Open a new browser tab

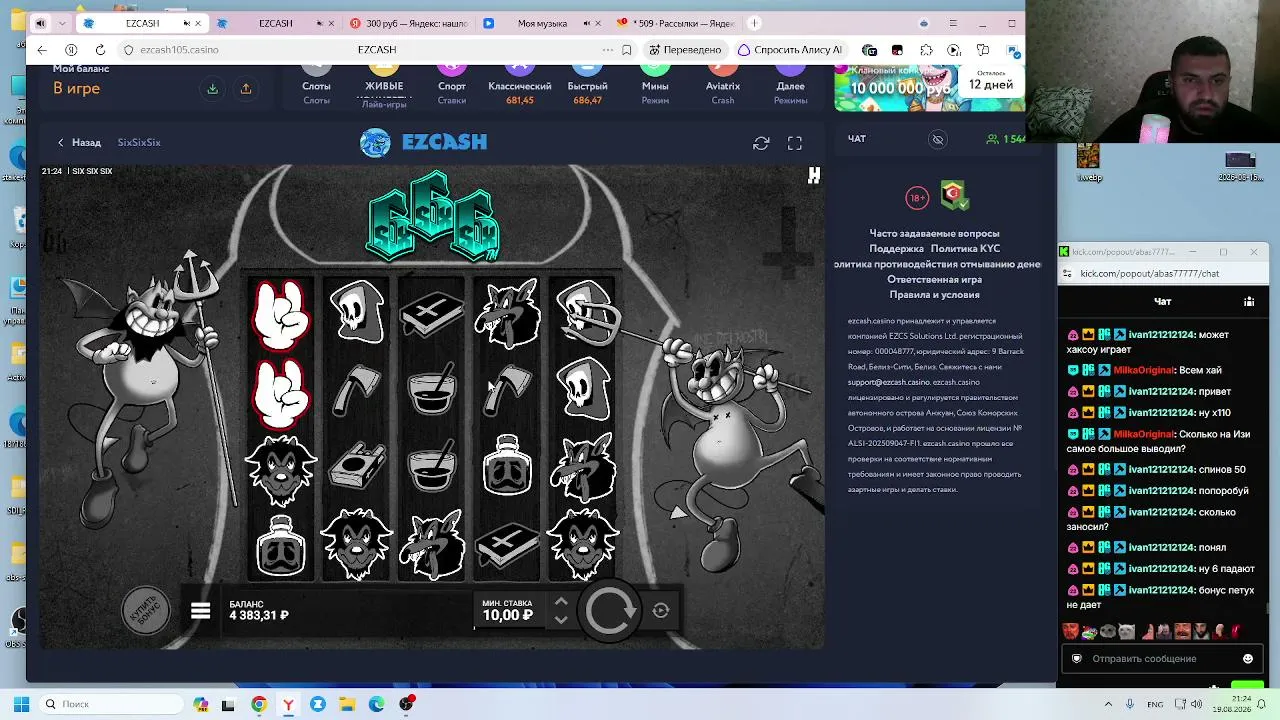(x=754, y=23)
